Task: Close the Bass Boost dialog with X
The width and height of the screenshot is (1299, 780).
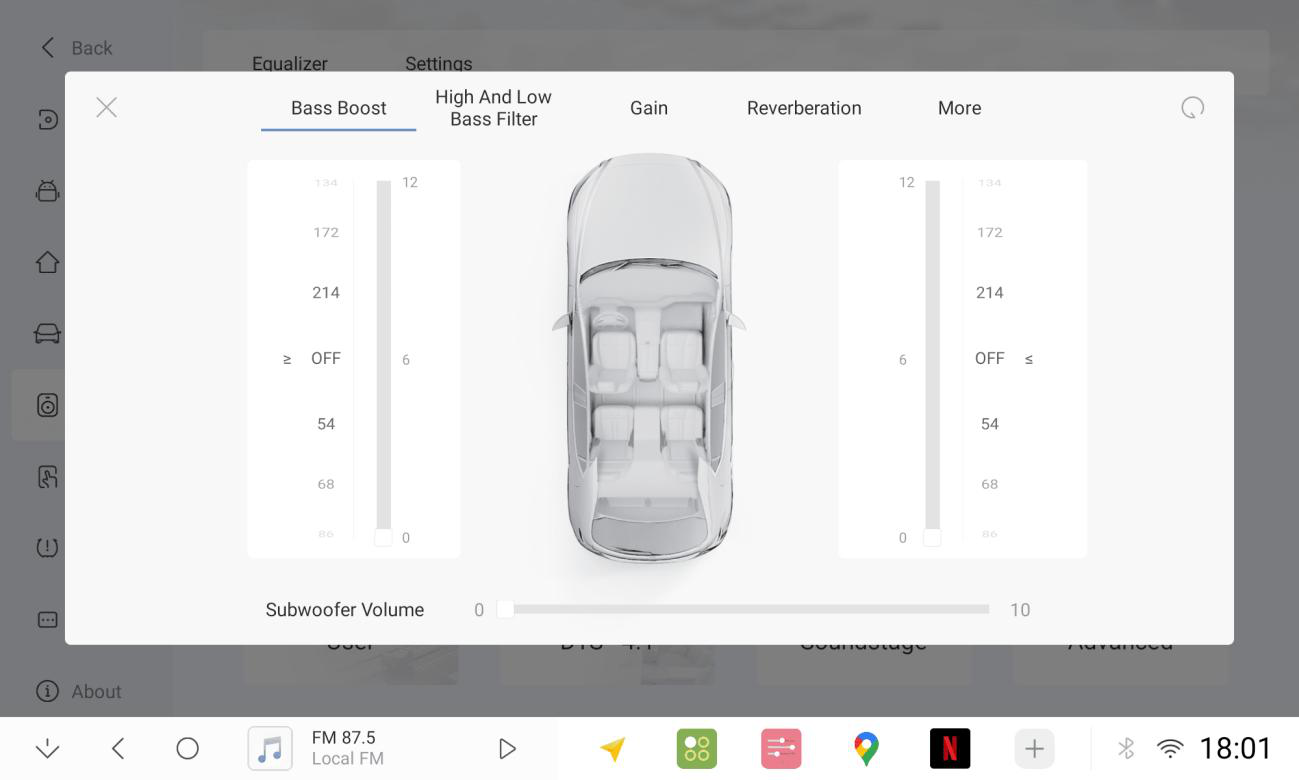Action: pyautogui.click(x=107, y=107)
